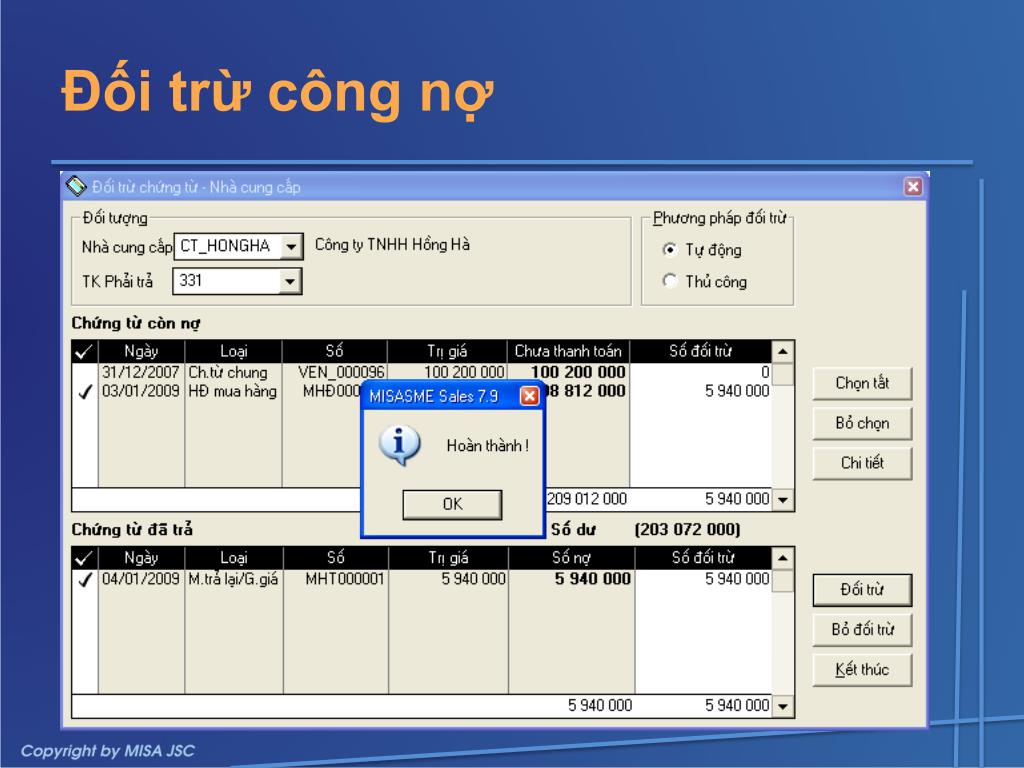This screenshot has height=768, width=1024.
Task: Click the Số nợ column header
Action: 571,558
